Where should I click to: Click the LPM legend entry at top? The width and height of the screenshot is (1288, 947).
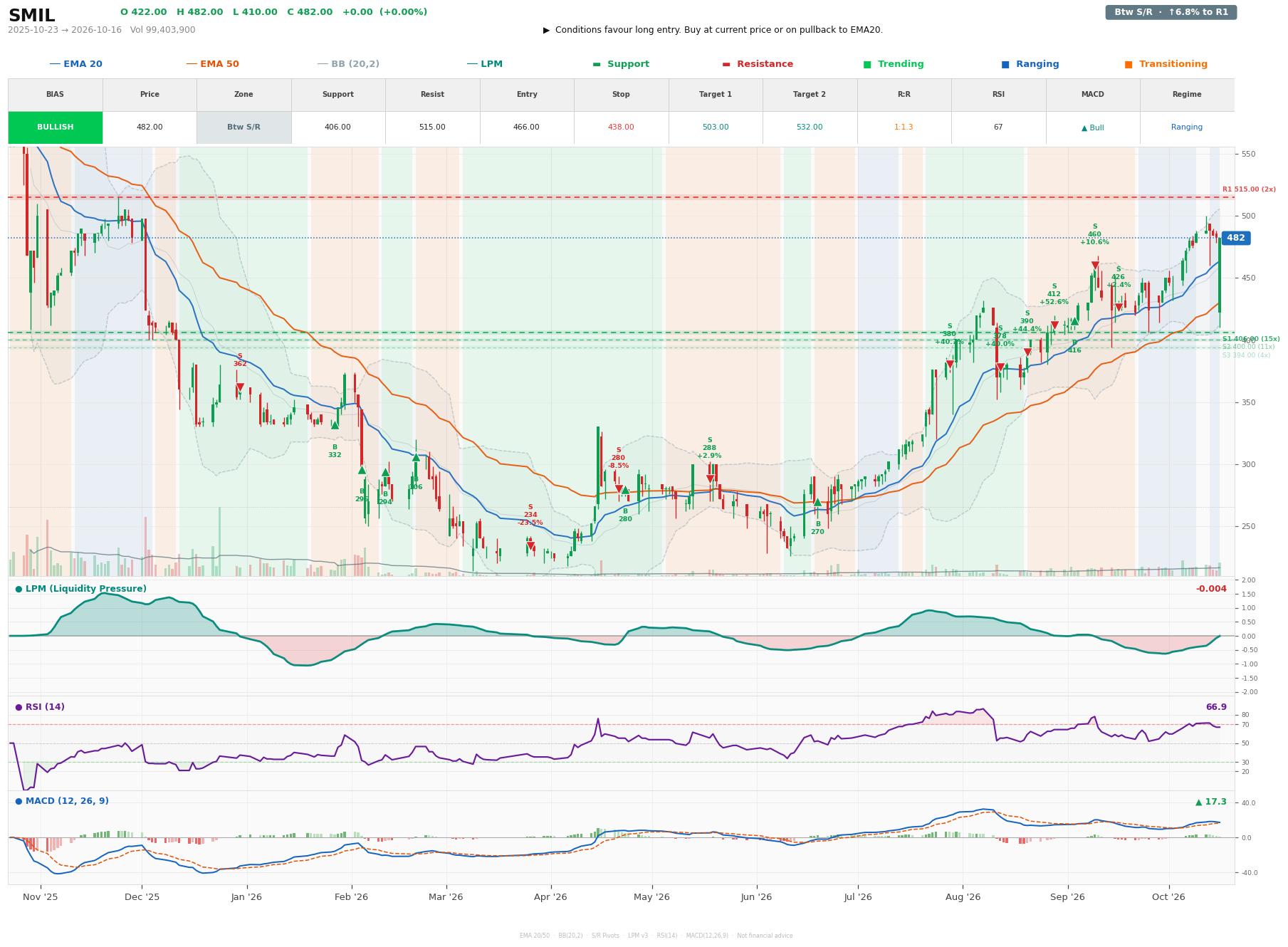(x=484, y=64)
